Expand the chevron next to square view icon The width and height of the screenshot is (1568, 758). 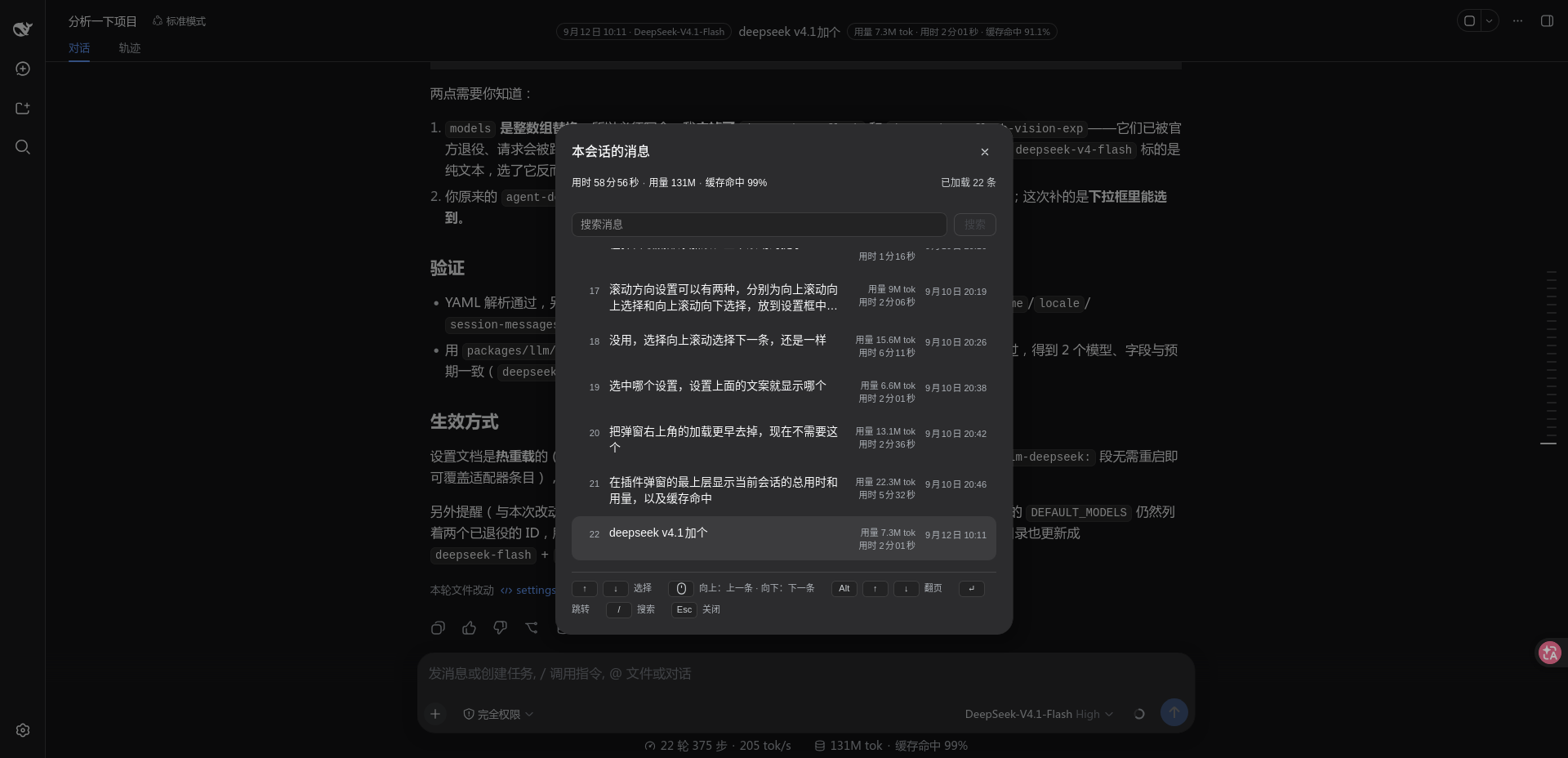1489,21
